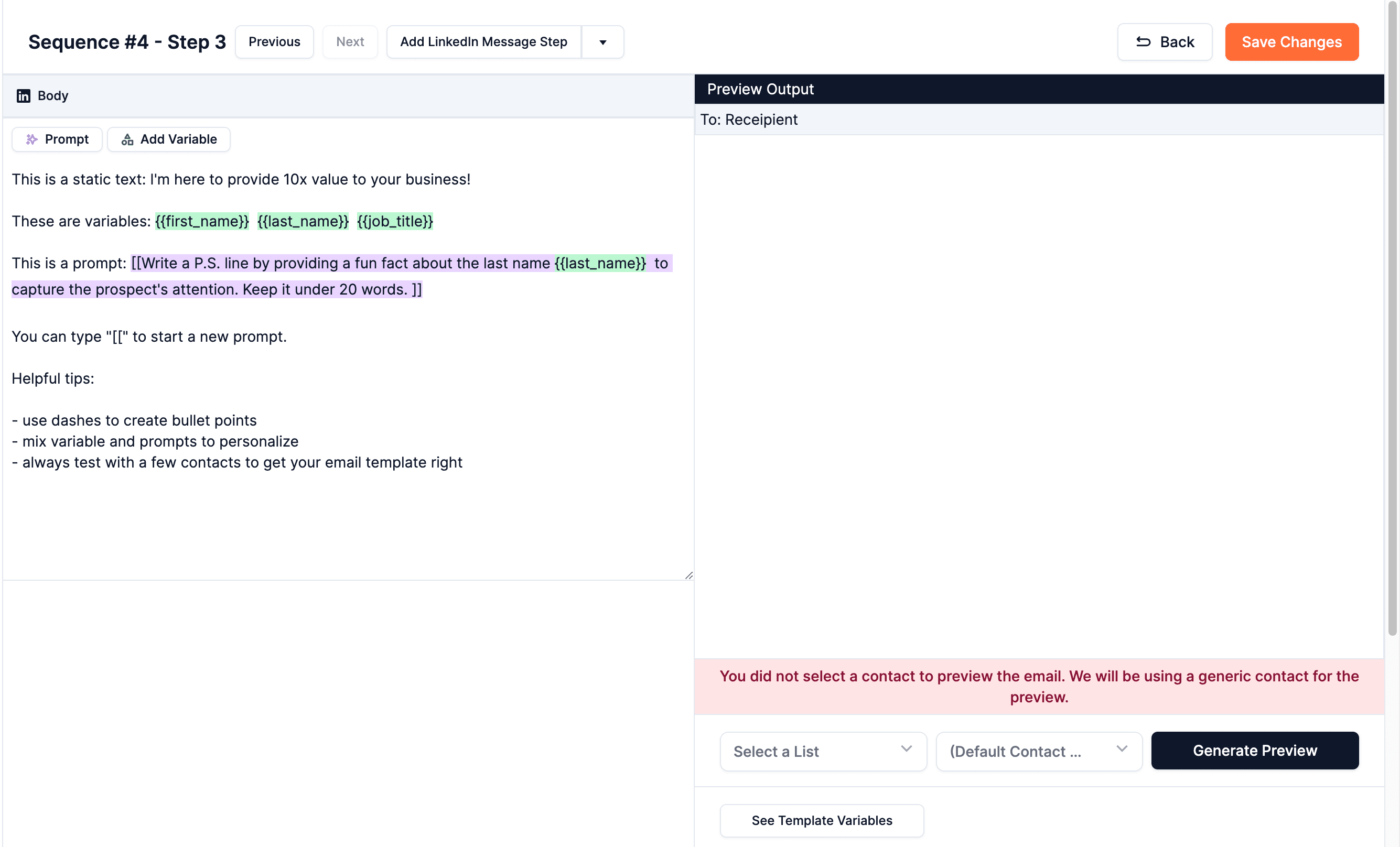Go to the Next step
The width and height of the screenshot is (1400, 847).
coord(350,42)
